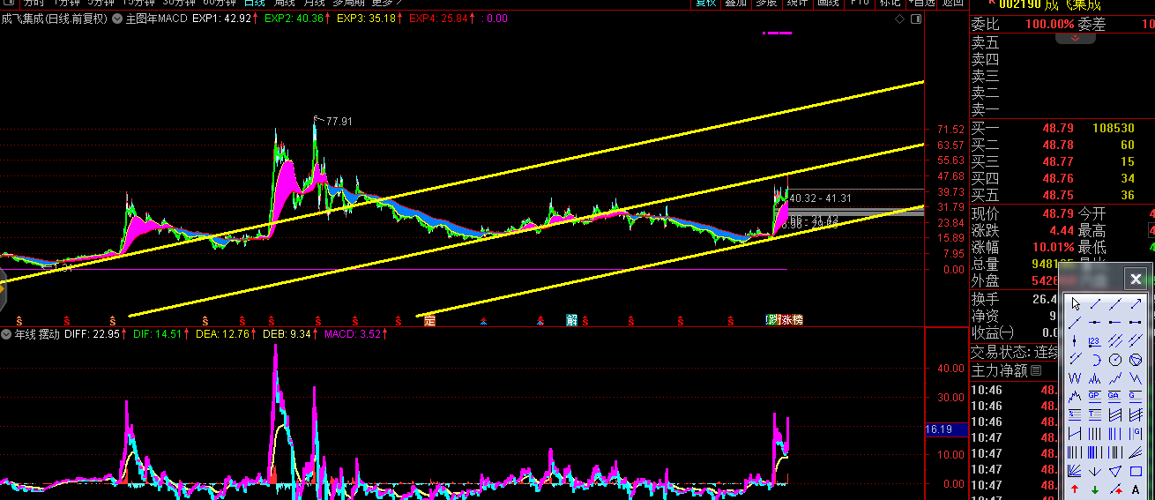The width and height of the screenshot is (1155, 500).
Task: Click the EXP1: 42.92 indicator value
Action: tap(222, 18)
